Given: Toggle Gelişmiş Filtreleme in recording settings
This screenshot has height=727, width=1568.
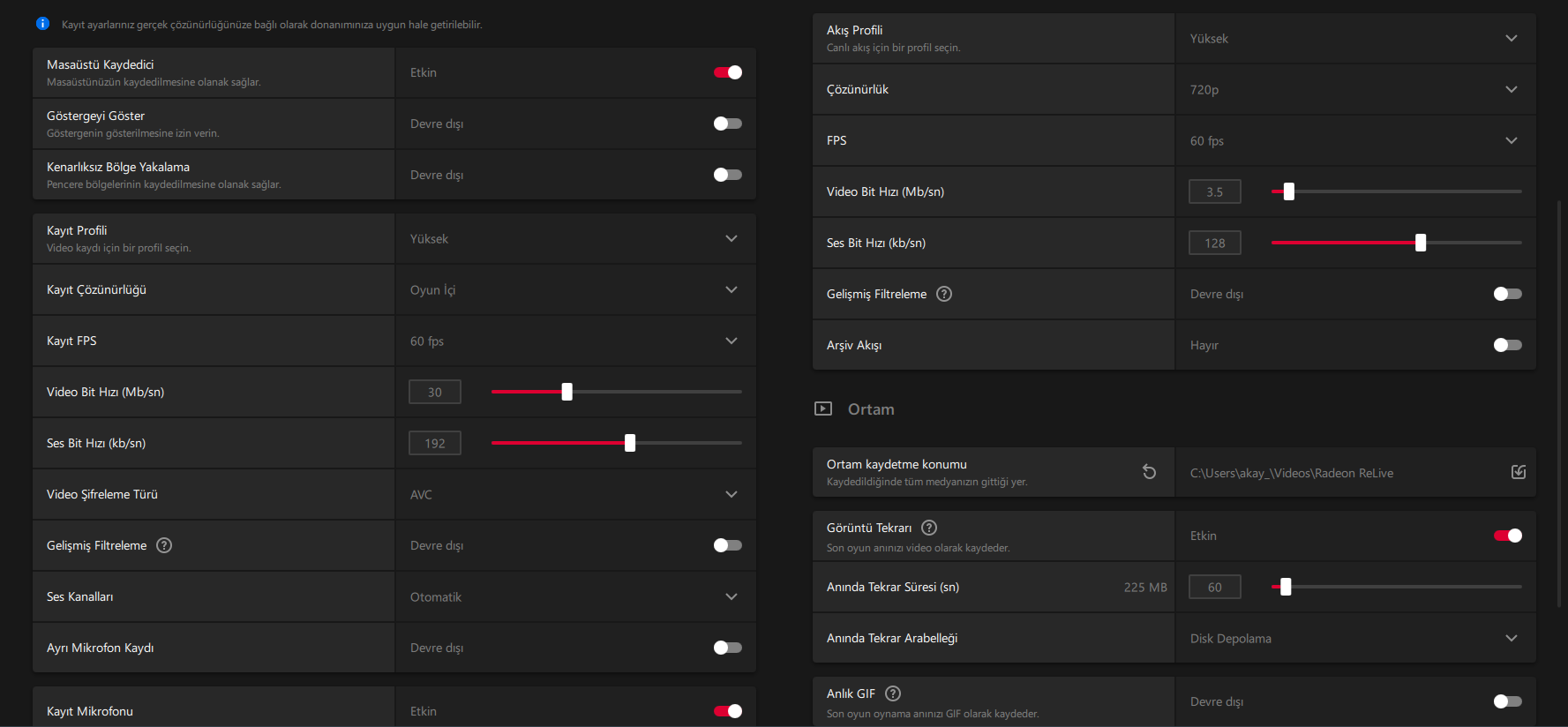Looking at the screenshot, I should point(728,545).
